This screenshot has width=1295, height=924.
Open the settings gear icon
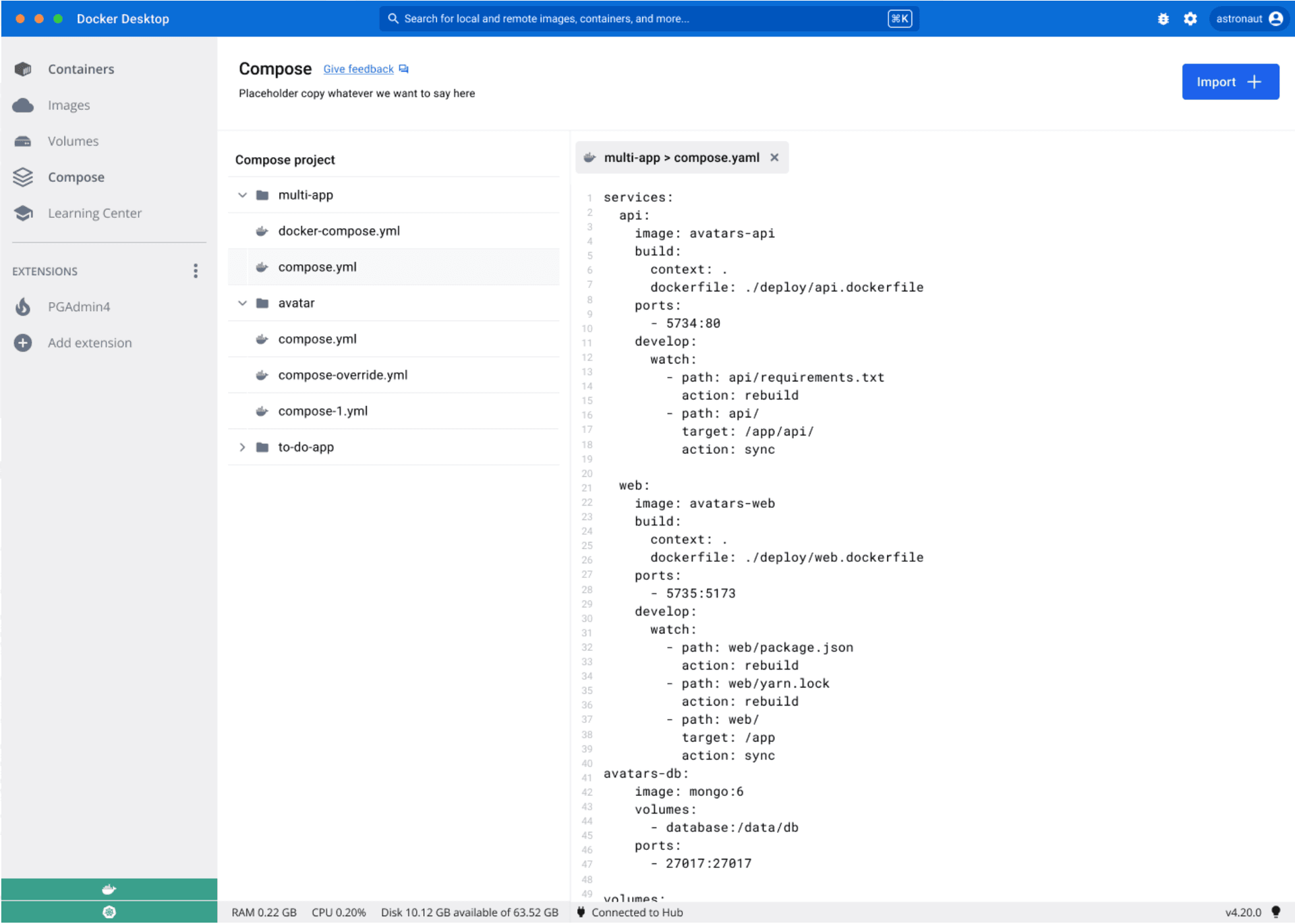(1190, 19)
